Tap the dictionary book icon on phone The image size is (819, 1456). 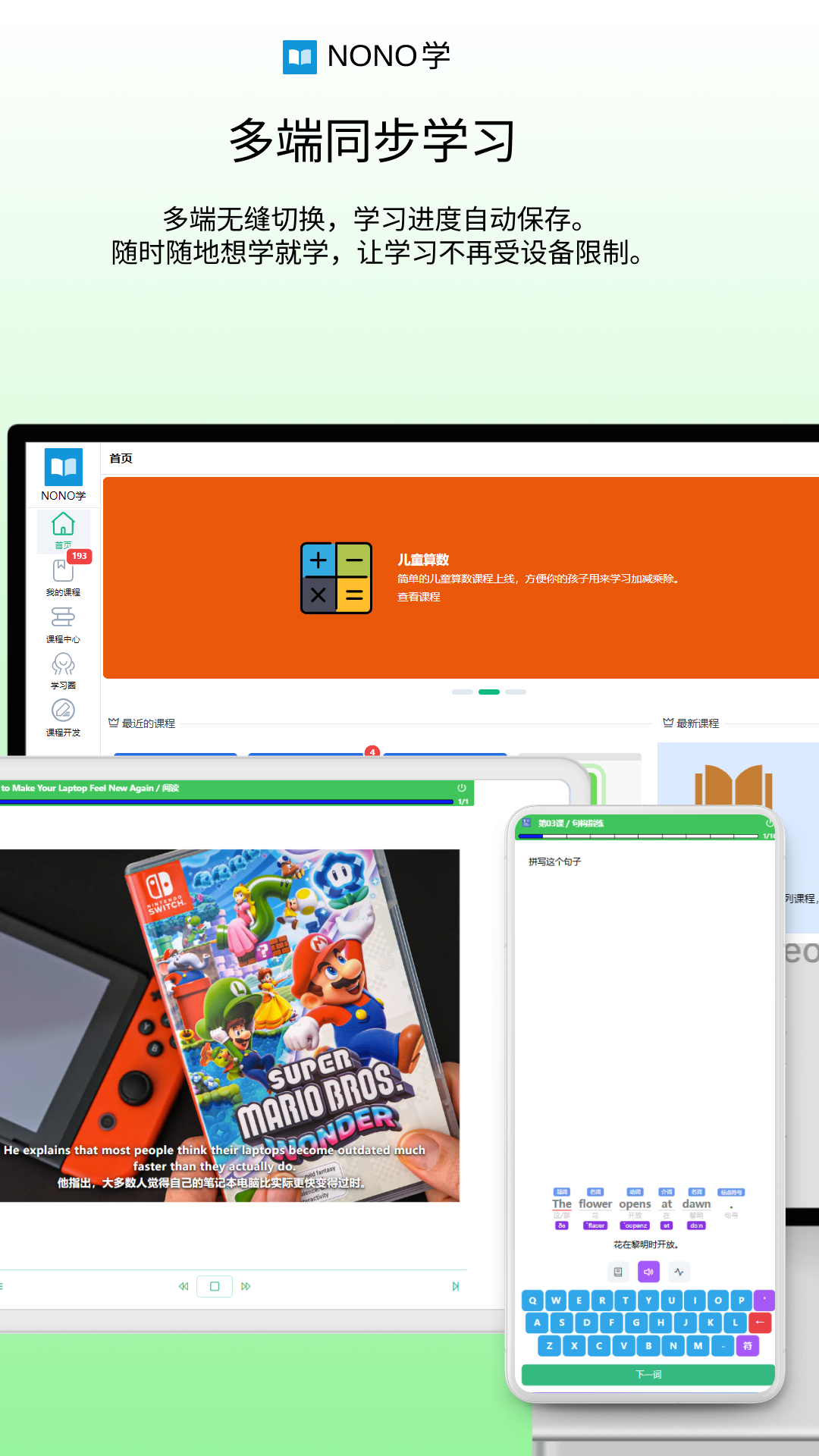[x=618, y=1272]
